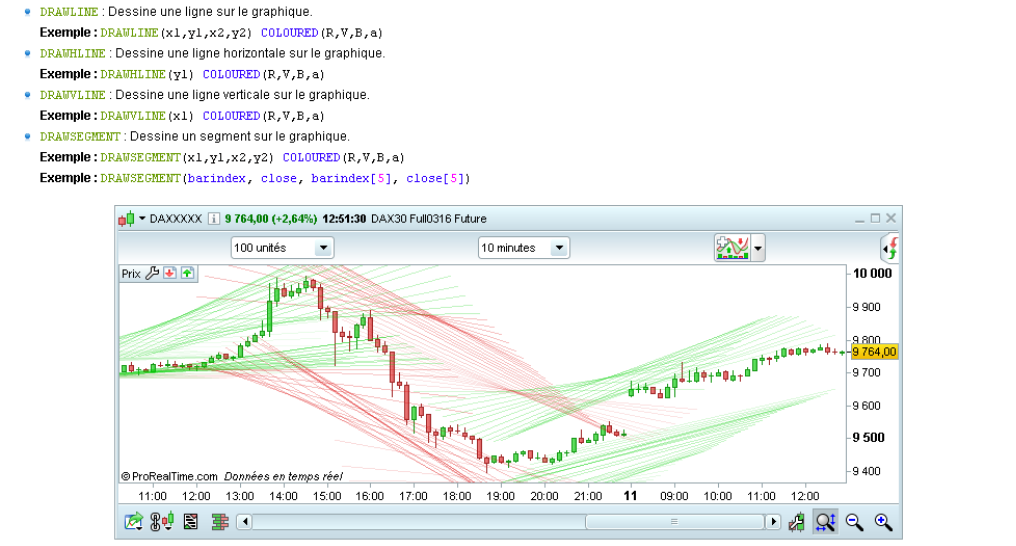The height and width of the screenshot is (546, 1016).
Task: Click the 9 764,00 (+2,64%) quote text
Action: click(x=271, y=219)
